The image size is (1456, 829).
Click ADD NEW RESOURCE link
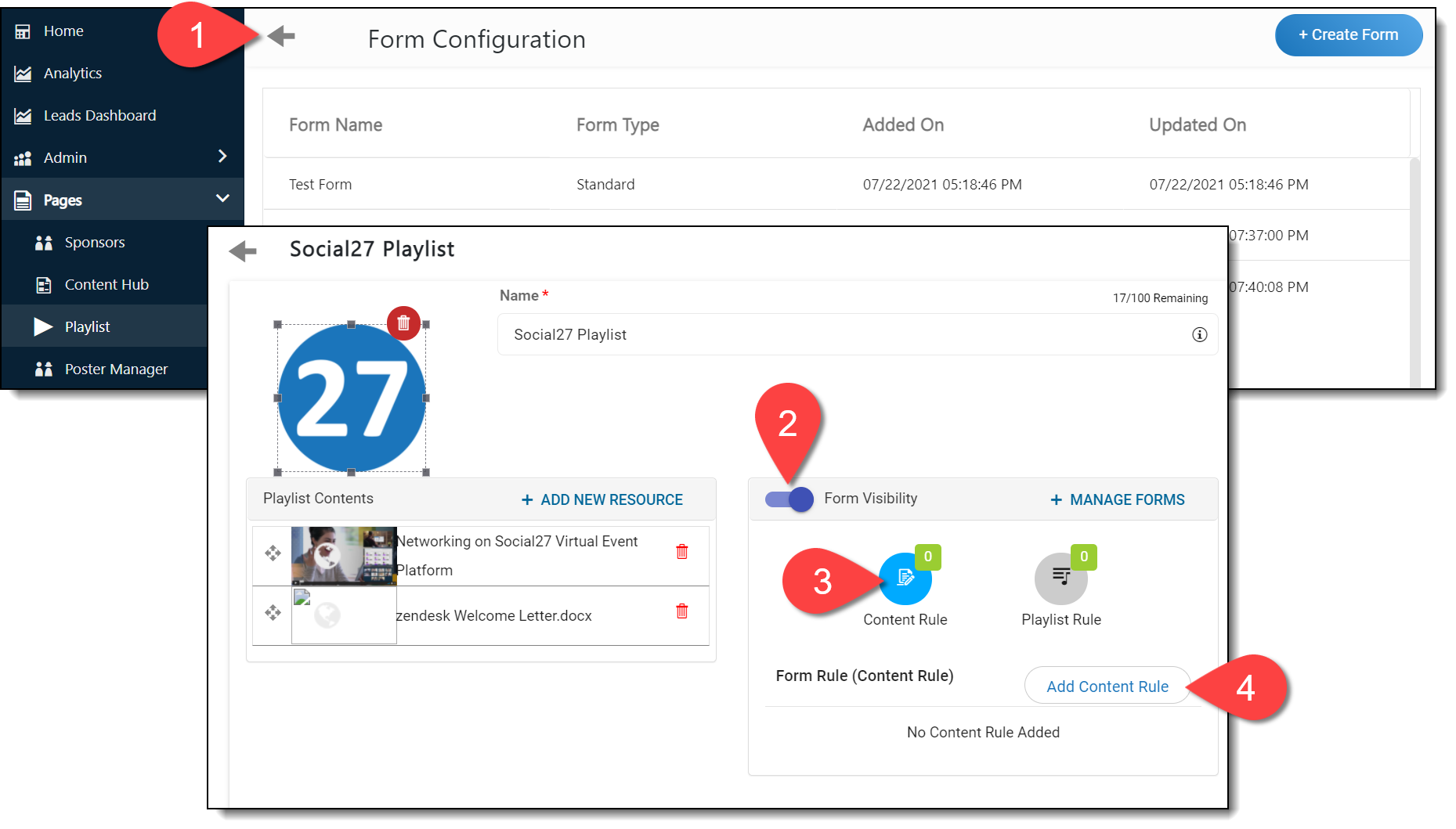(x=602, y=500)
